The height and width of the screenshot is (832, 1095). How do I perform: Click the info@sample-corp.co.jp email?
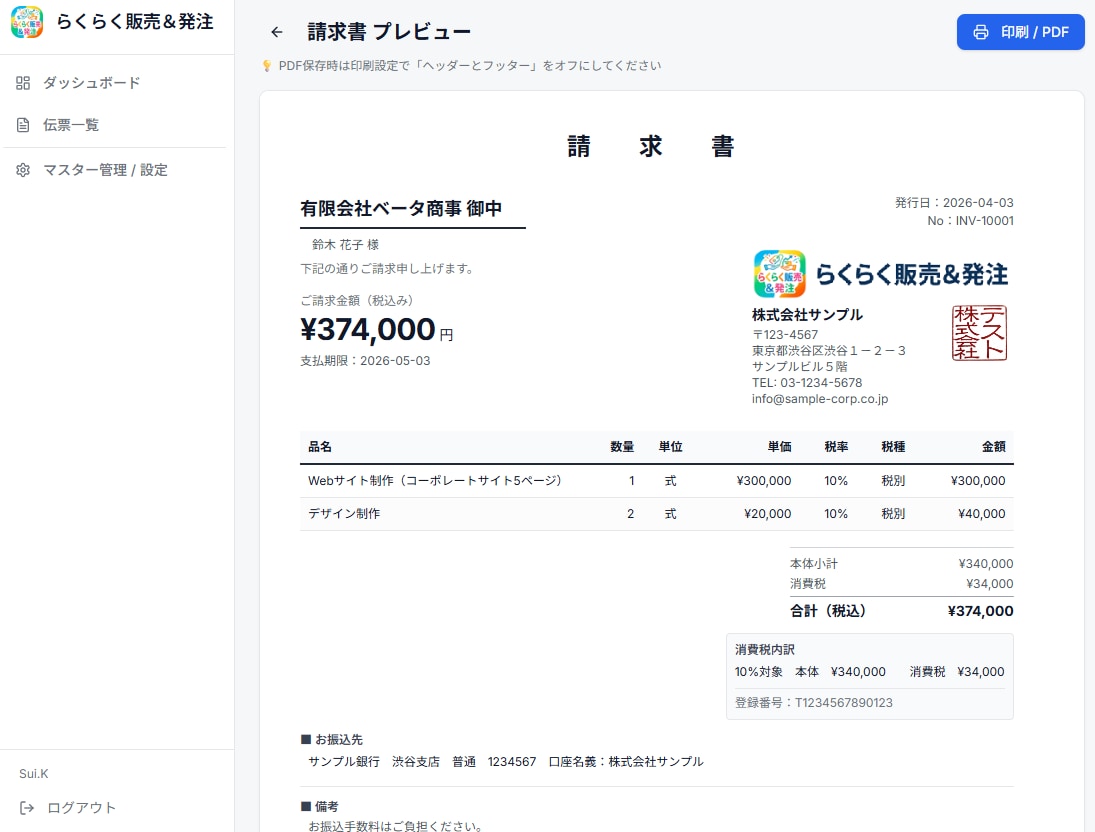pos(820,399)
